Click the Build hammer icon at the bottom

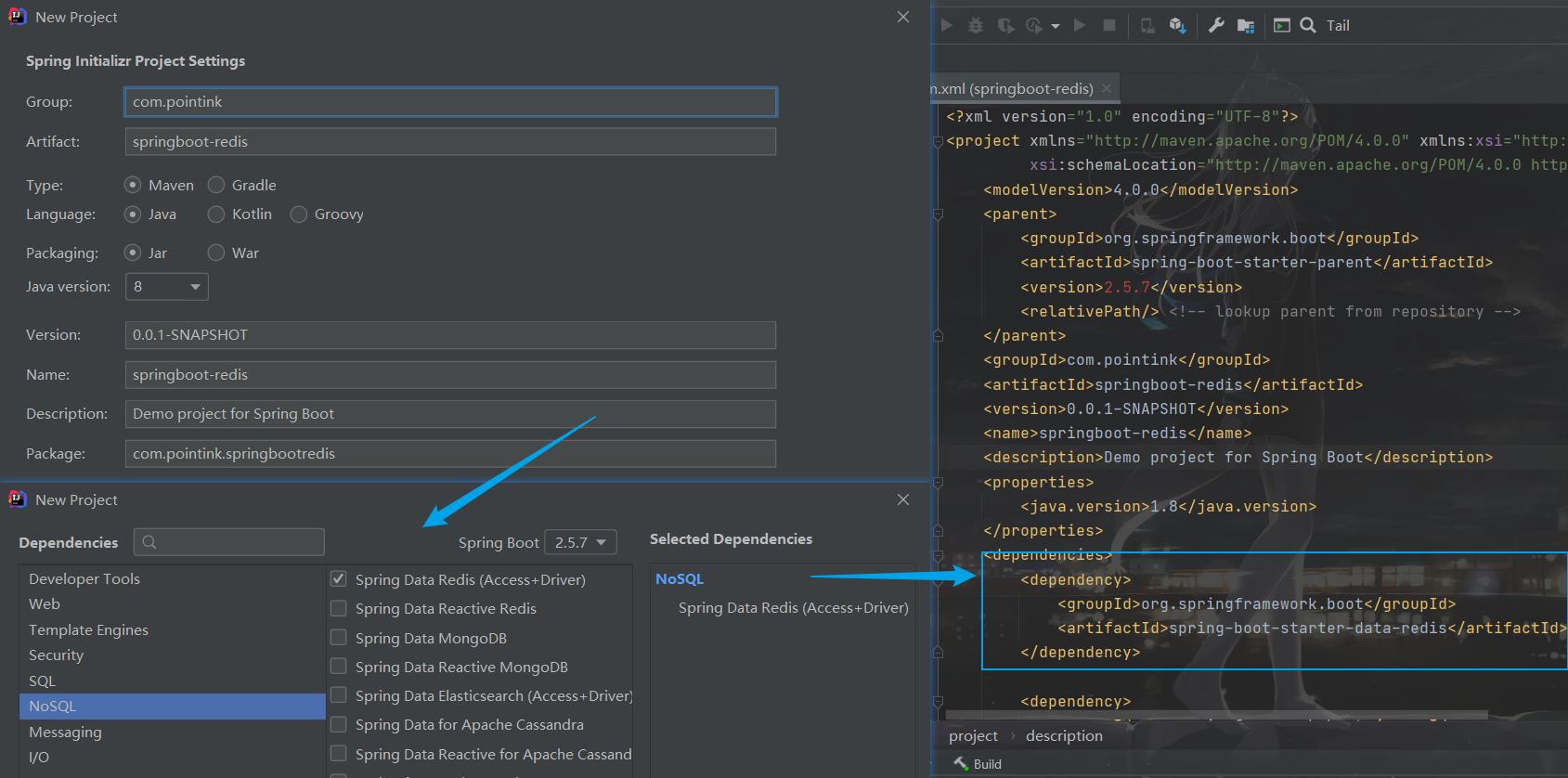pos(961,763)
